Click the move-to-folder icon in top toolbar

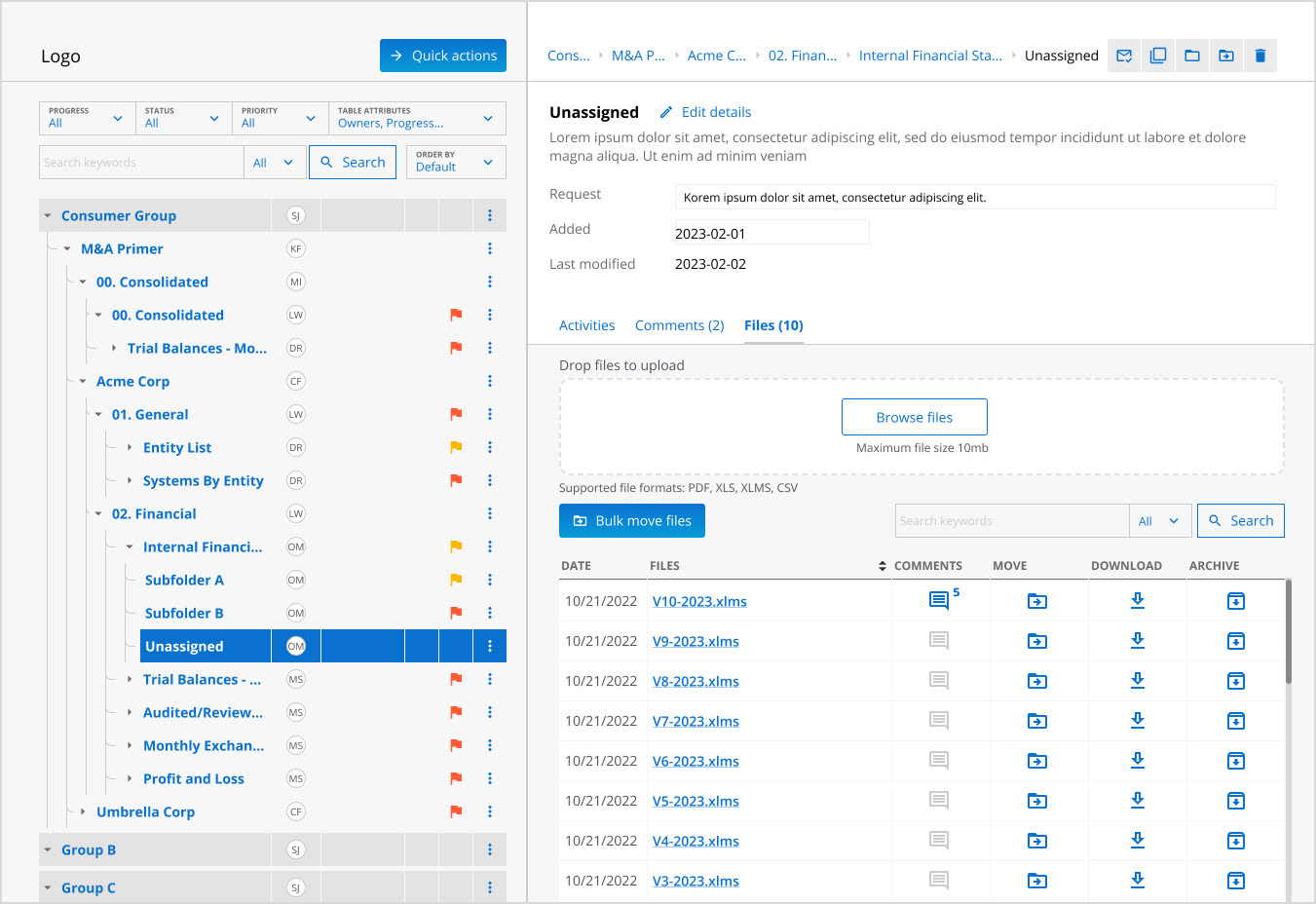click(x=1226, y=56)
